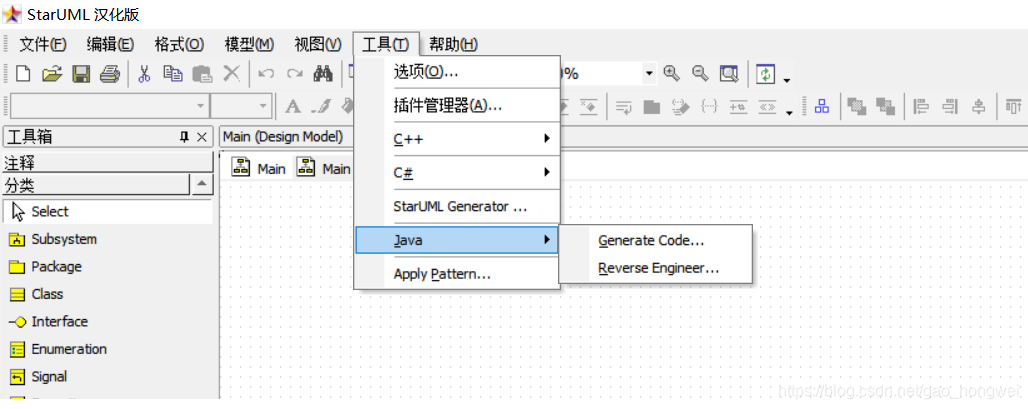The width and height of the screenshot is (1028, 409).
Task: Click the Open folder icon
Action: coord(52,73)
